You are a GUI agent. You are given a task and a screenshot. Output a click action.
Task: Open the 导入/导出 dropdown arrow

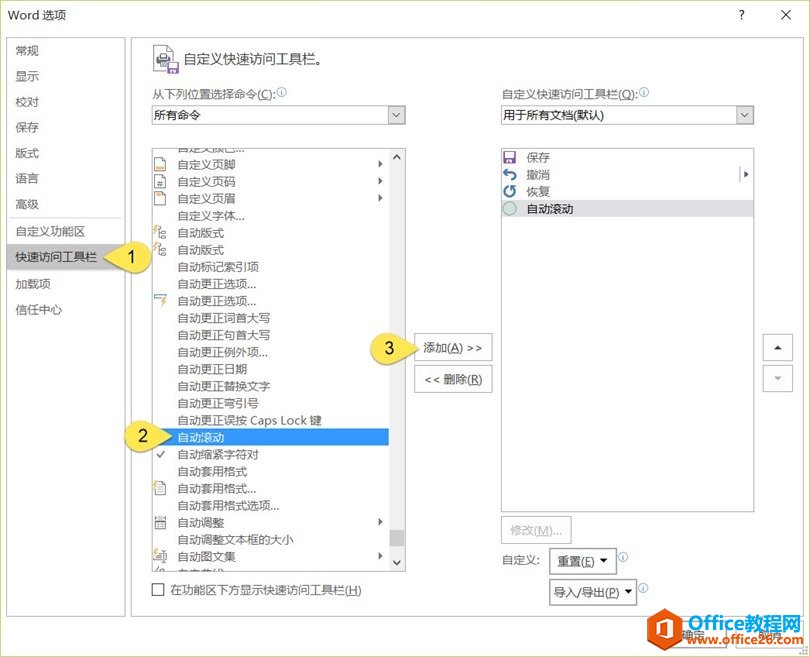click(x=626, y=591)
